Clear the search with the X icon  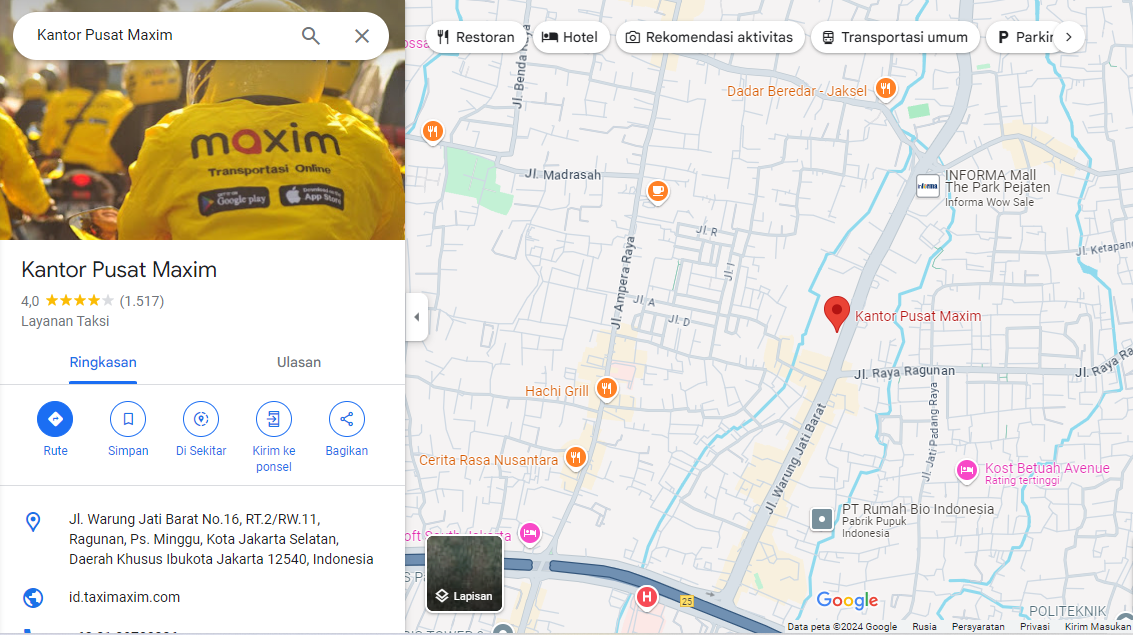[362, 35]
